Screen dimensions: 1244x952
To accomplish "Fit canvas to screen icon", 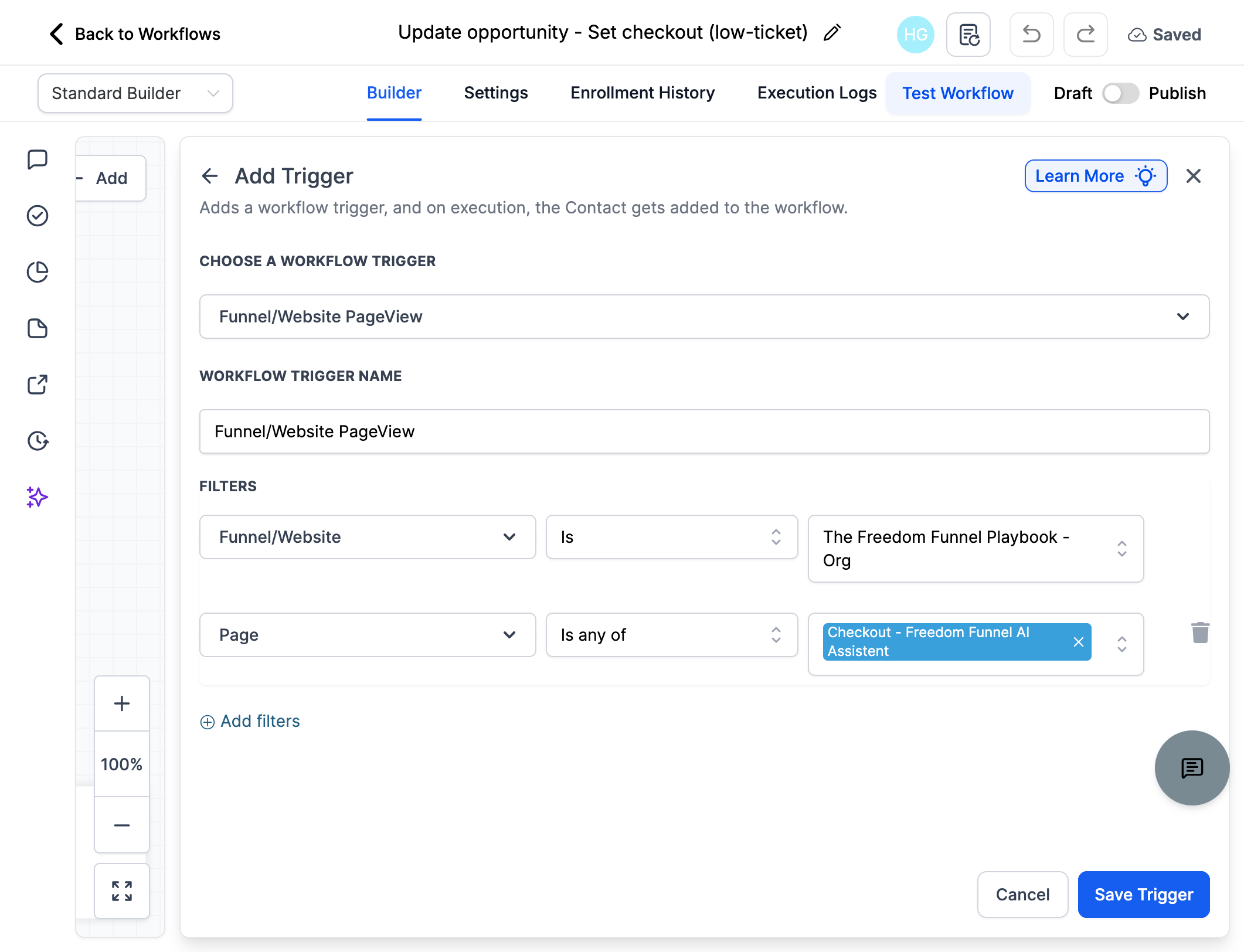I will pos(122,891).
